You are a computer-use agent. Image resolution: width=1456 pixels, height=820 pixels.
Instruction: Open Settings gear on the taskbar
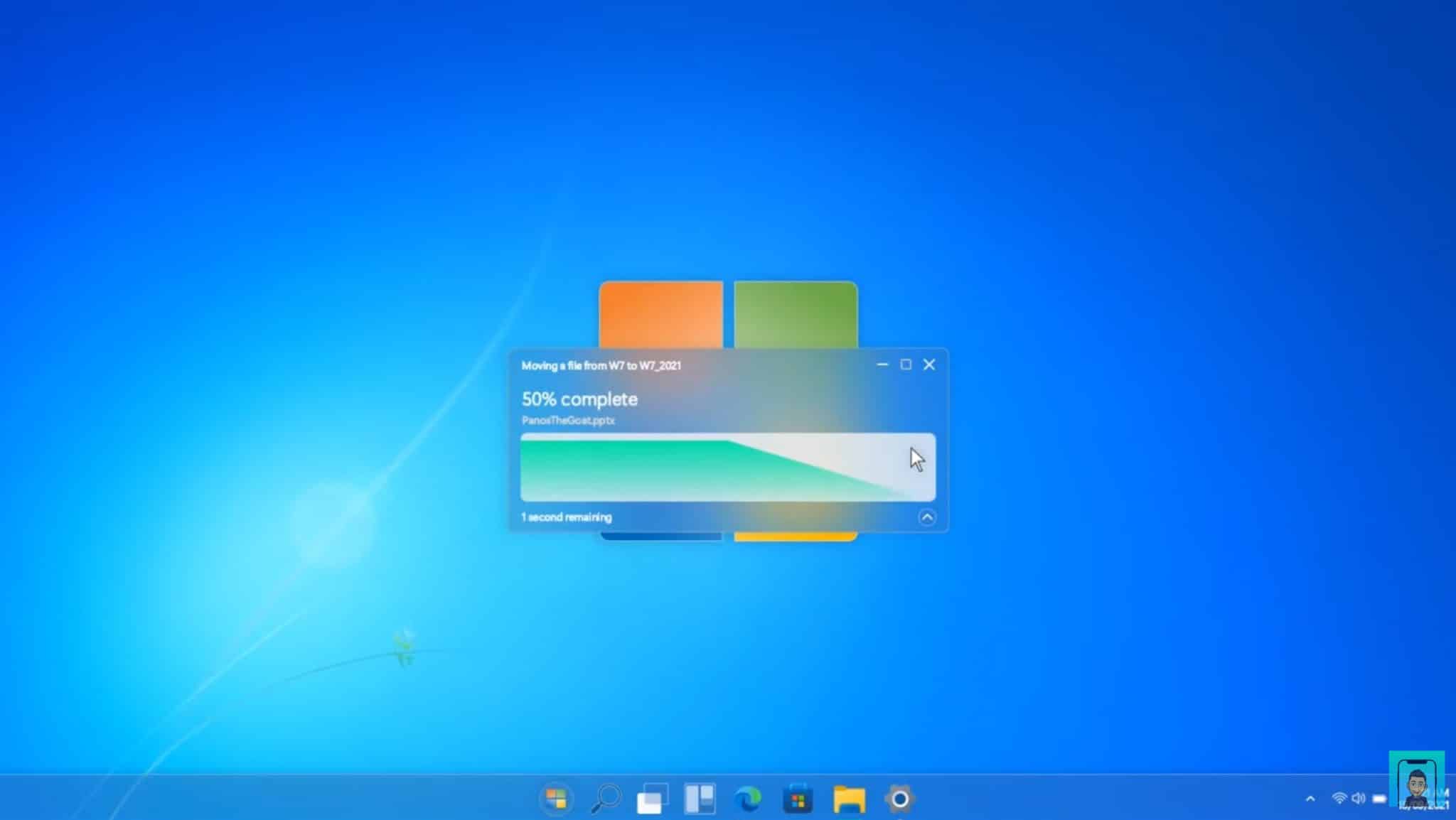point(899,799)
